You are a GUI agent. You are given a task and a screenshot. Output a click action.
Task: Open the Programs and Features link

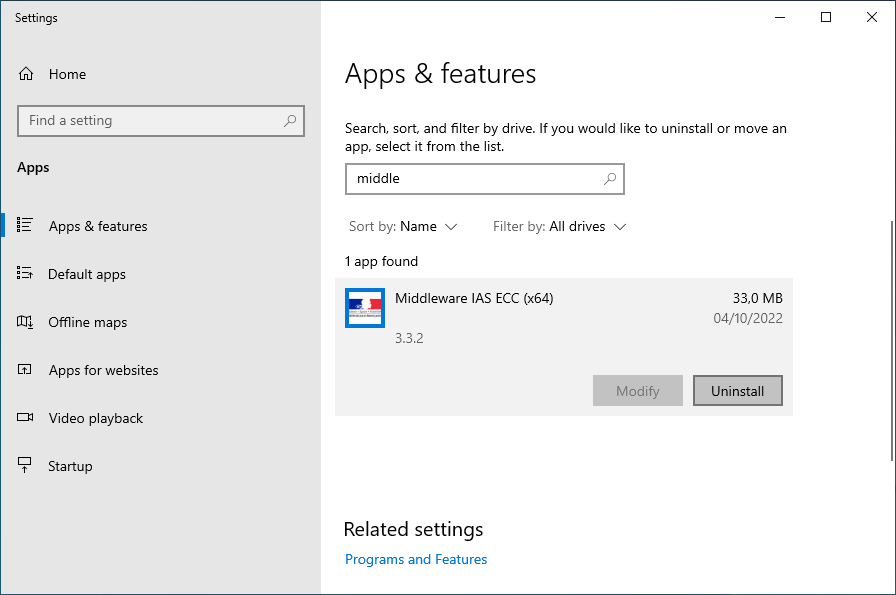pos(416,559)
